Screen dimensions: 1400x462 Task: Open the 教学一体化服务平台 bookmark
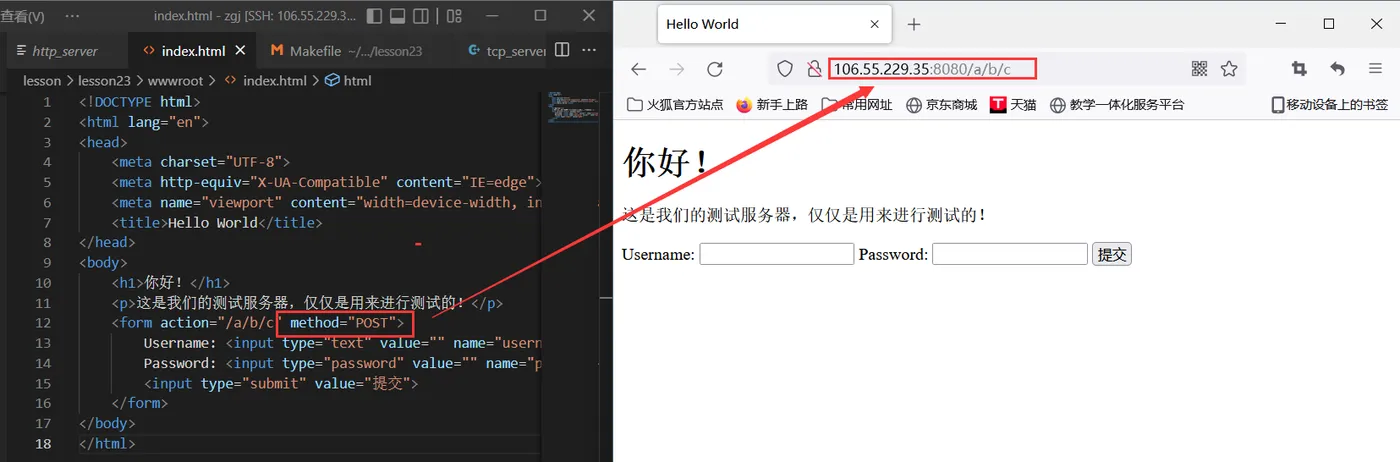[x=1118, y=104]
